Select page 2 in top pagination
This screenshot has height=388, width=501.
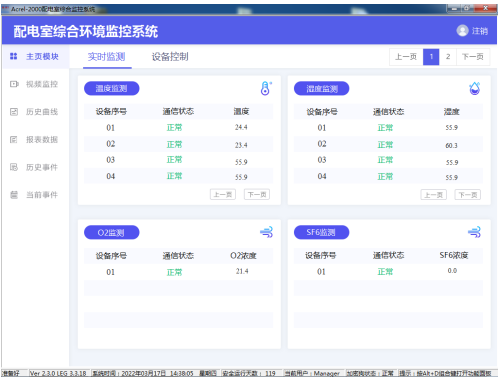(x=448, y=57)
